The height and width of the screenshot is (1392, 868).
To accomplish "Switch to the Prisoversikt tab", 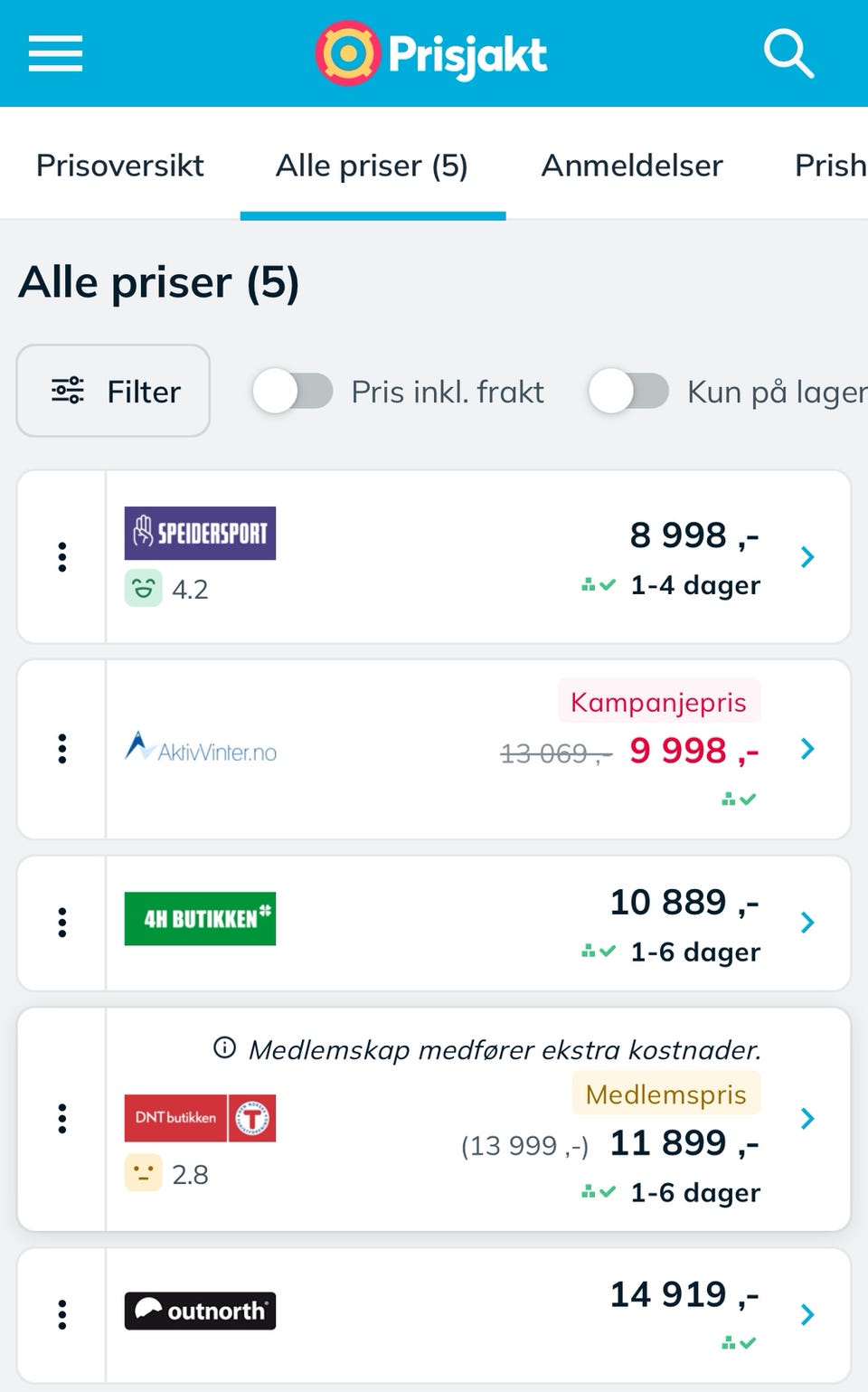I will pos(119,166).
